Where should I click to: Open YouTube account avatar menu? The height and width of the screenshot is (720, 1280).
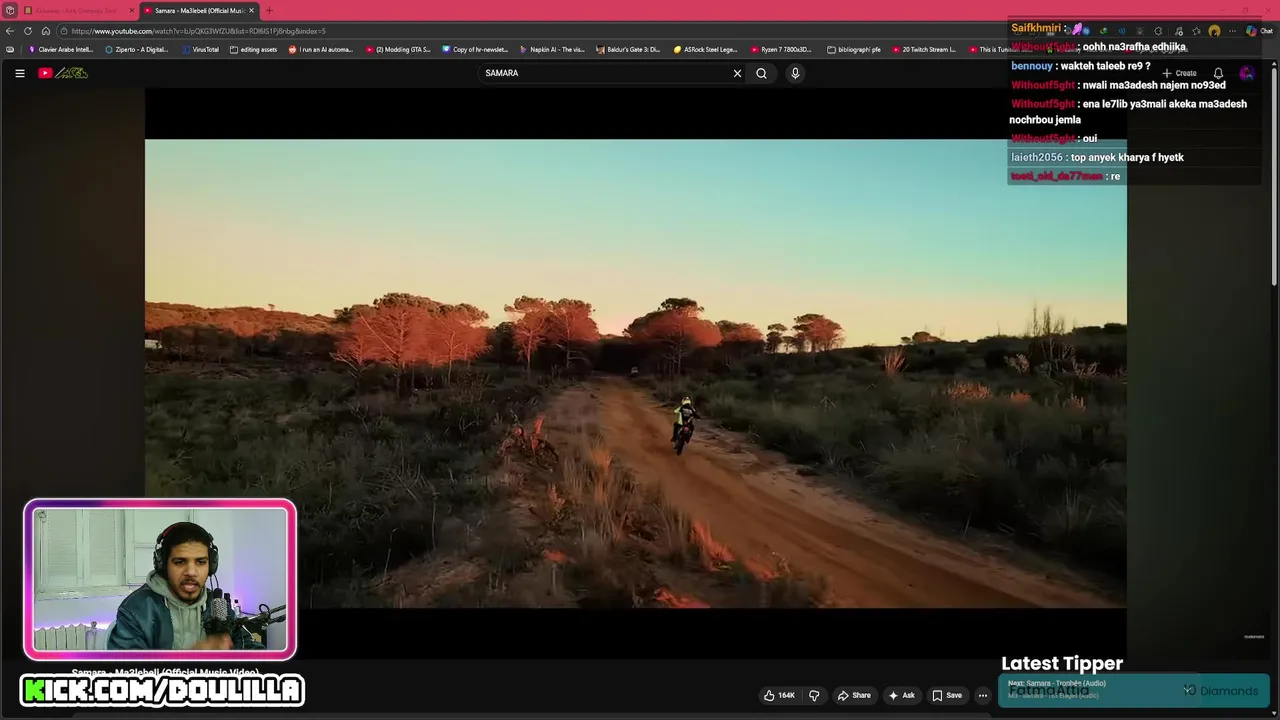1246,73
